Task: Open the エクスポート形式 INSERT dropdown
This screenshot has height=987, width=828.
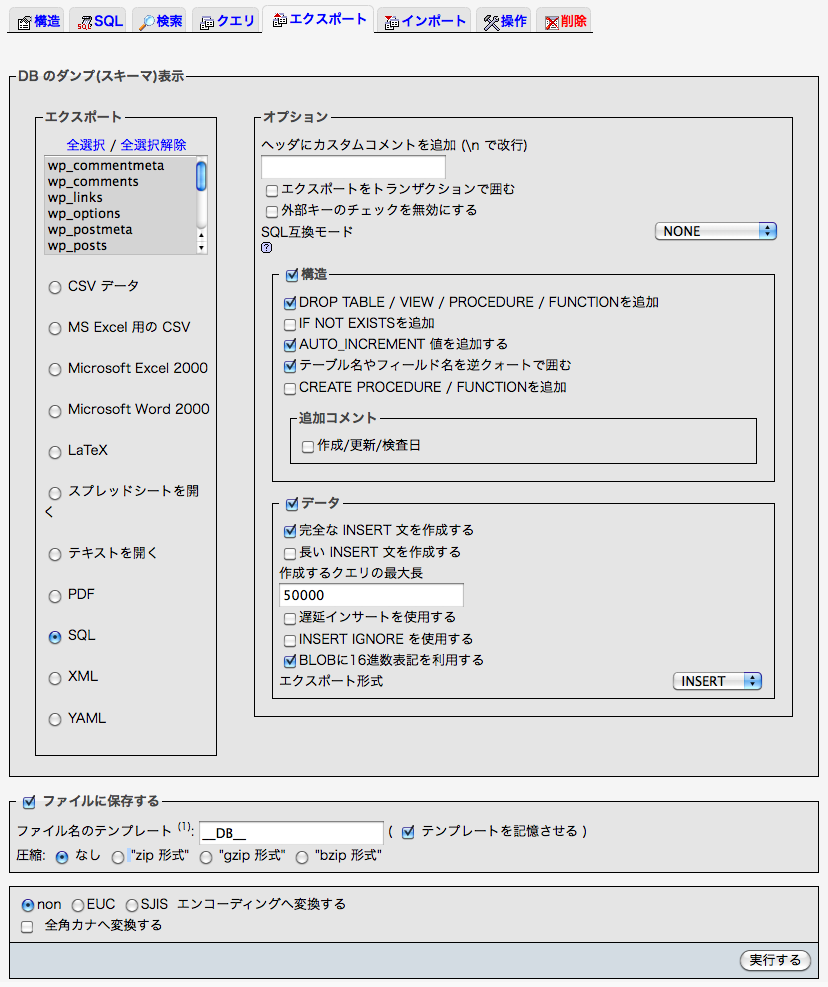Action: [x=717, y=681]
